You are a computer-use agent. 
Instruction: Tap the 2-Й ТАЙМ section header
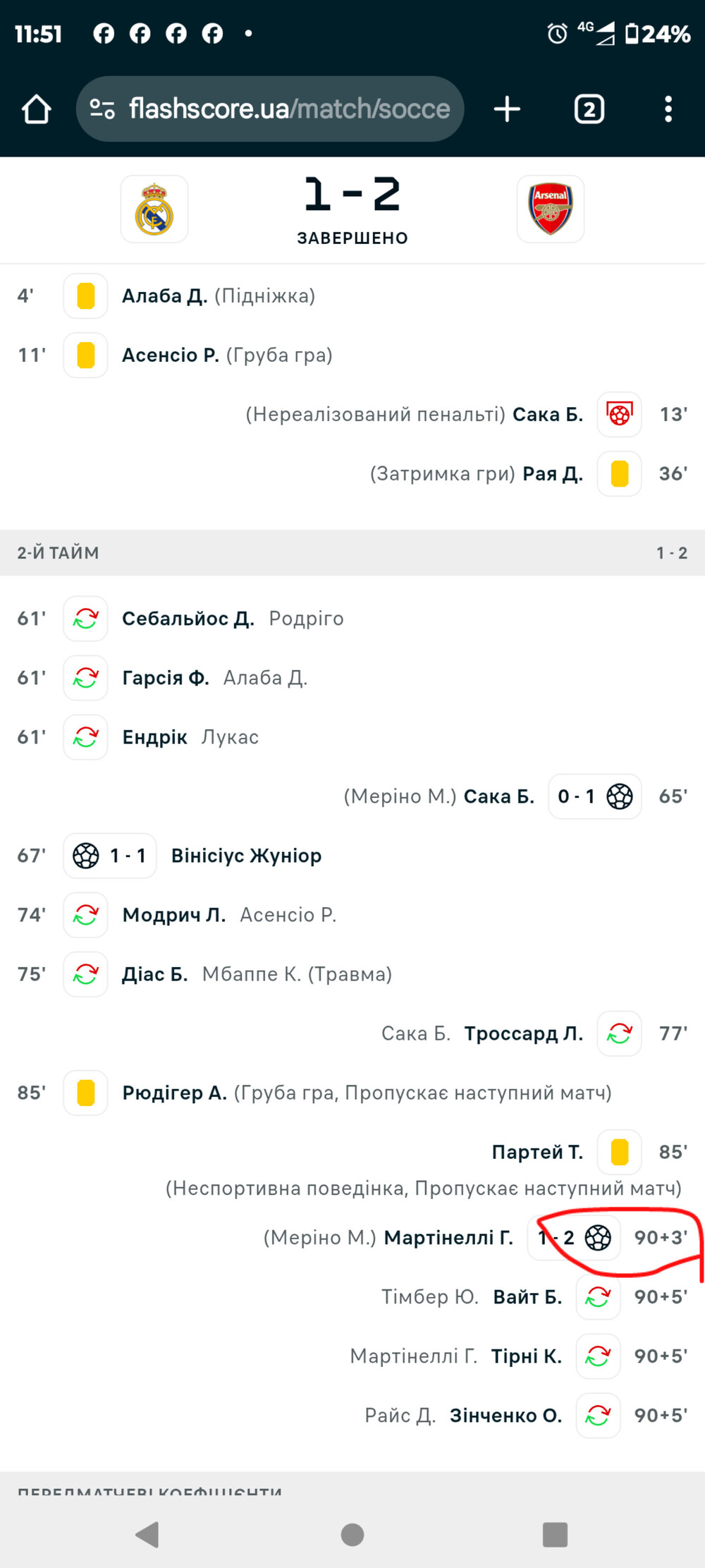click(352, 553)
